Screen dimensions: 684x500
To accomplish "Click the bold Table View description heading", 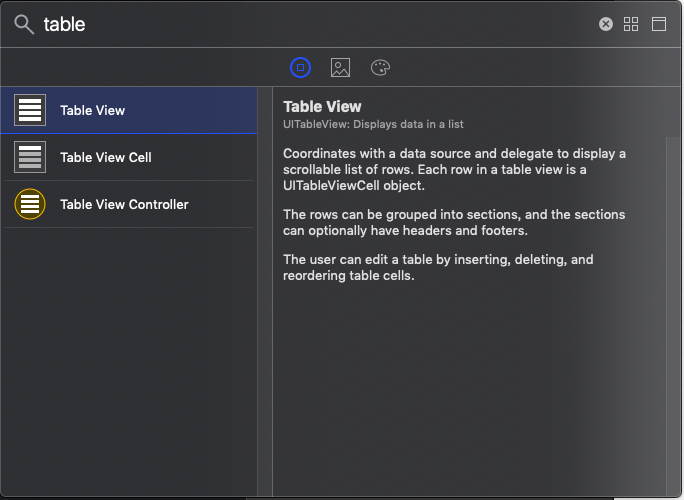I will coord(322,106).
